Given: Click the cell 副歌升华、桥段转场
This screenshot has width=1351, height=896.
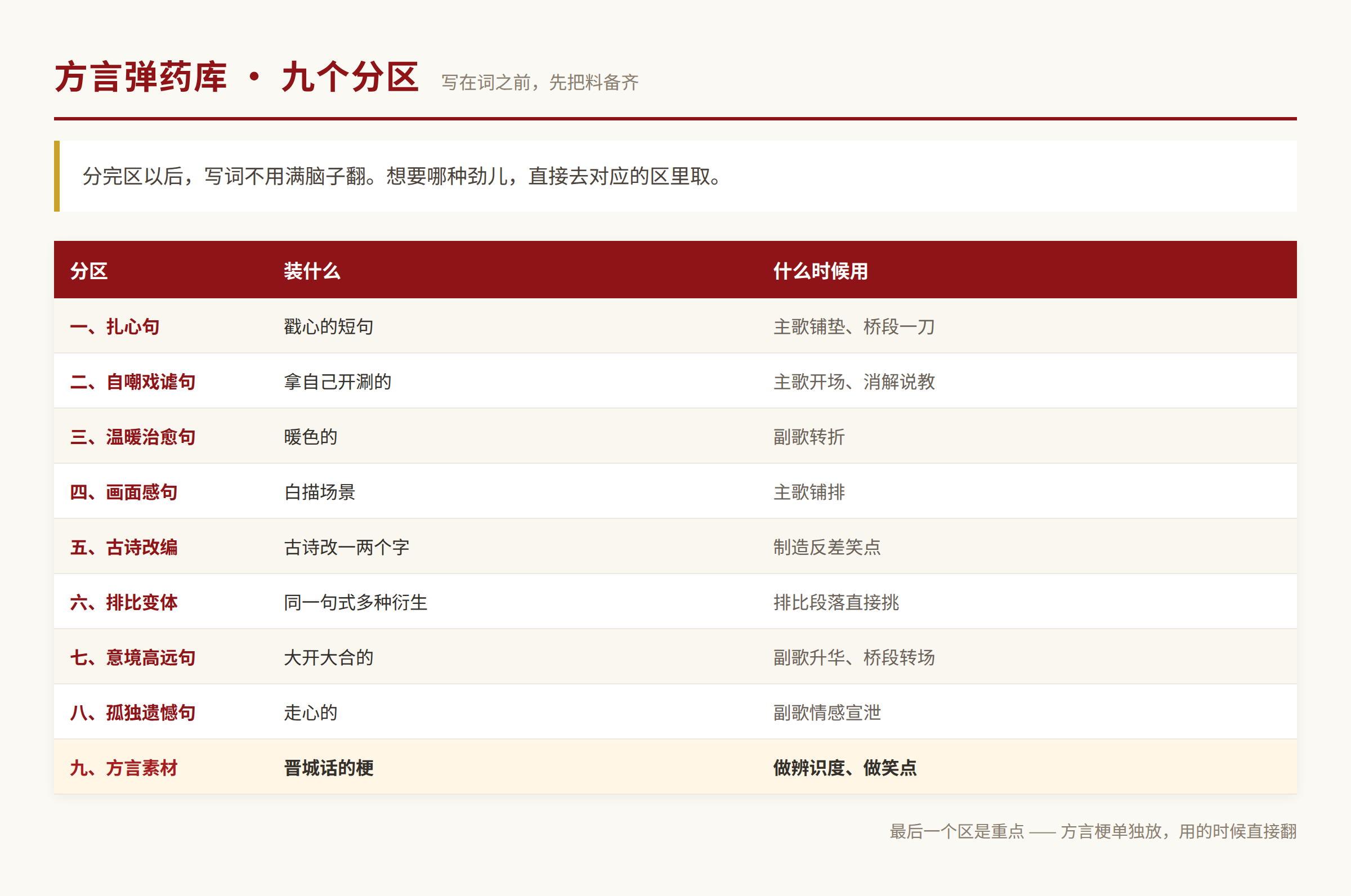Looking at the screenshot, I should point(854,657).
